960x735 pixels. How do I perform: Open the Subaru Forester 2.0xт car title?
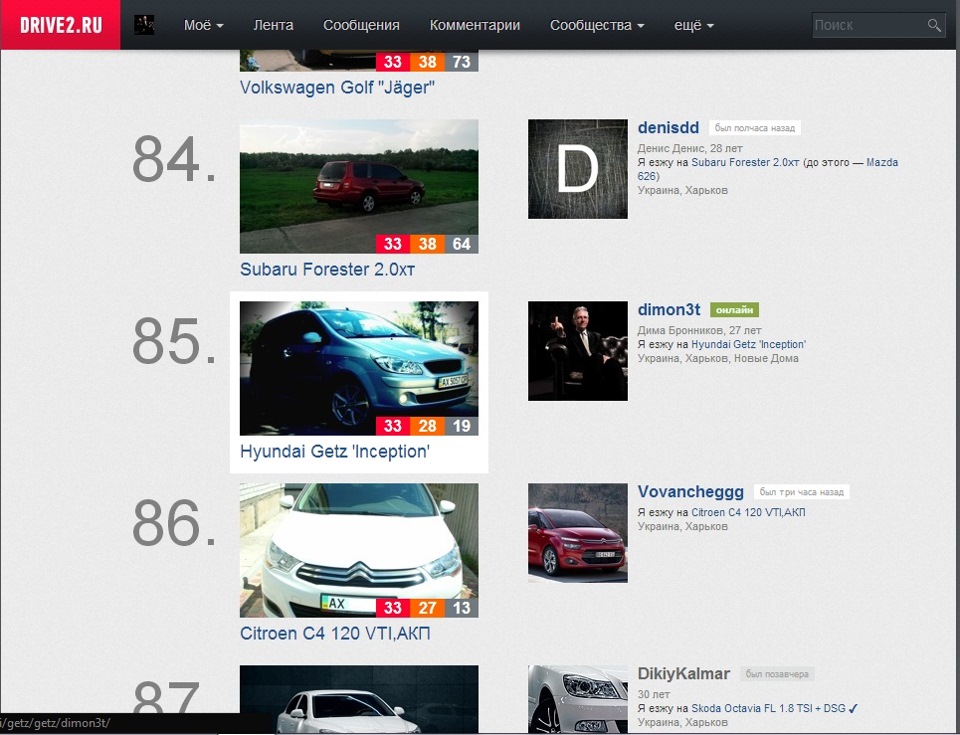click(328, 269)
